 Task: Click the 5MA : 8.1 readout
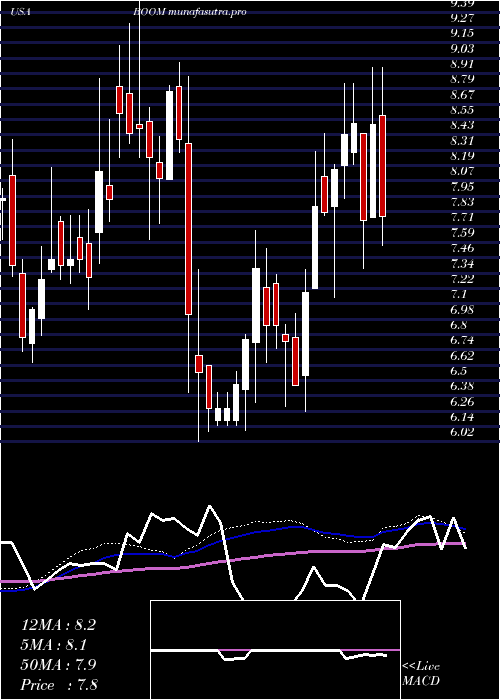click(x=54, y=645)
